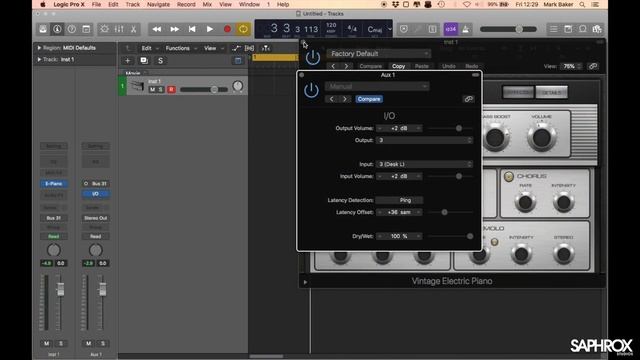Start playback with Play button
The height and width of the screenshot is (360, 640).
(x=209, y=29)
